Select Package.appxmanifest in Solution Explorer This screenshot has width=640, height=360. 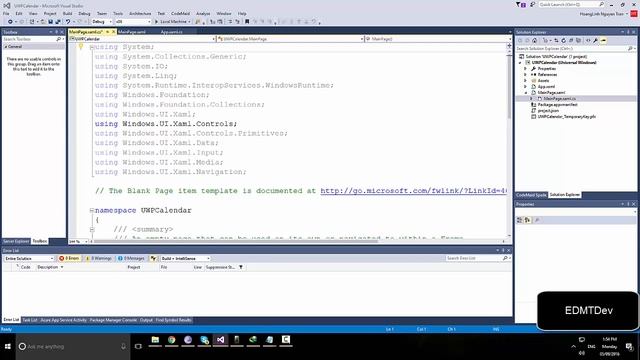point(558,104)
